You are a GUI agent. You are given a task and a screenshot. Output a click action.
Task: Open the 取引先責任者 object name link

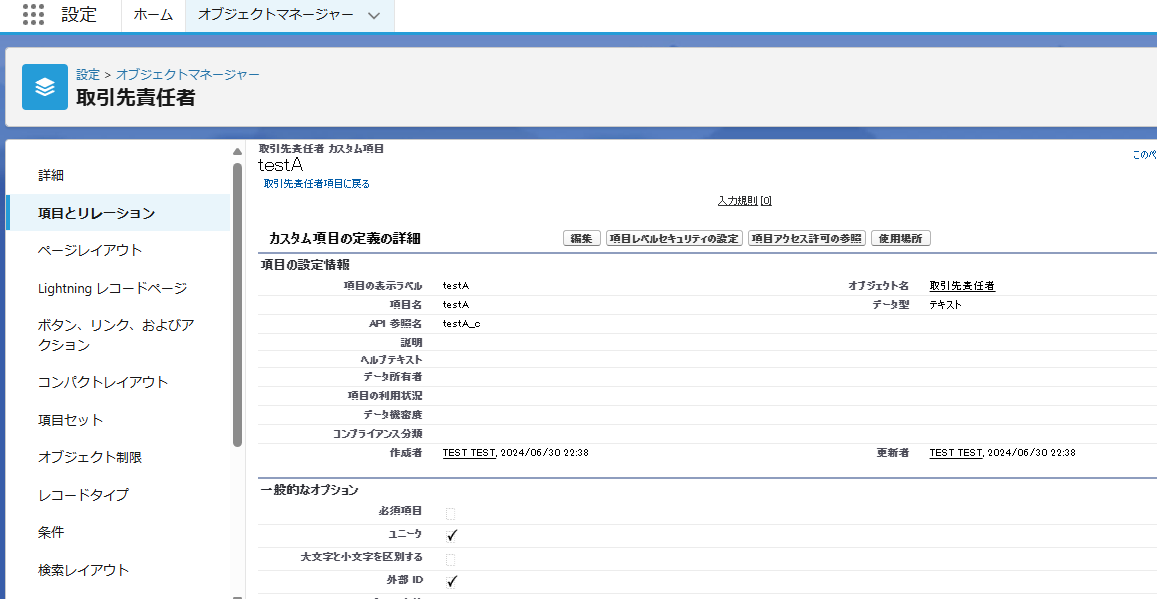(962, 285)
